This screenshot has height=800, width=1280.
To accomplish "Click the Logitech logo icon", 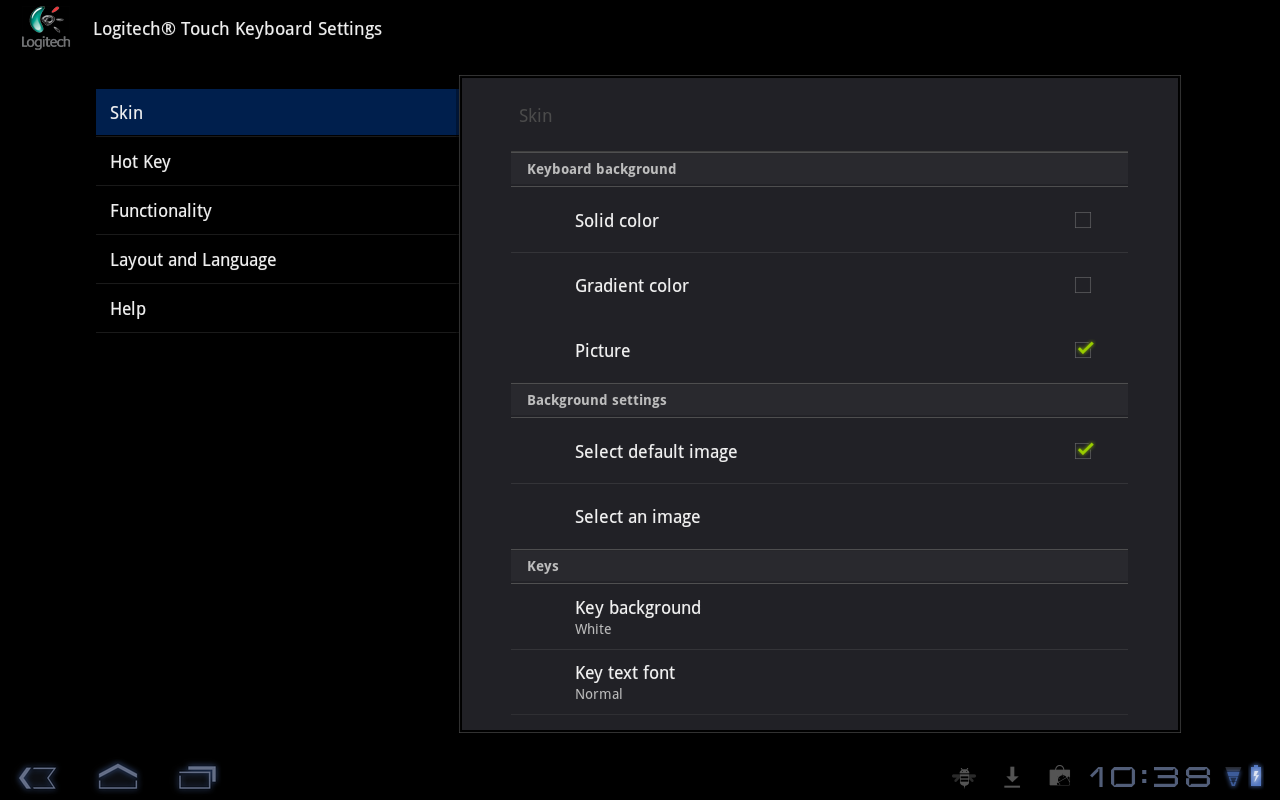I will coord(46,28).
